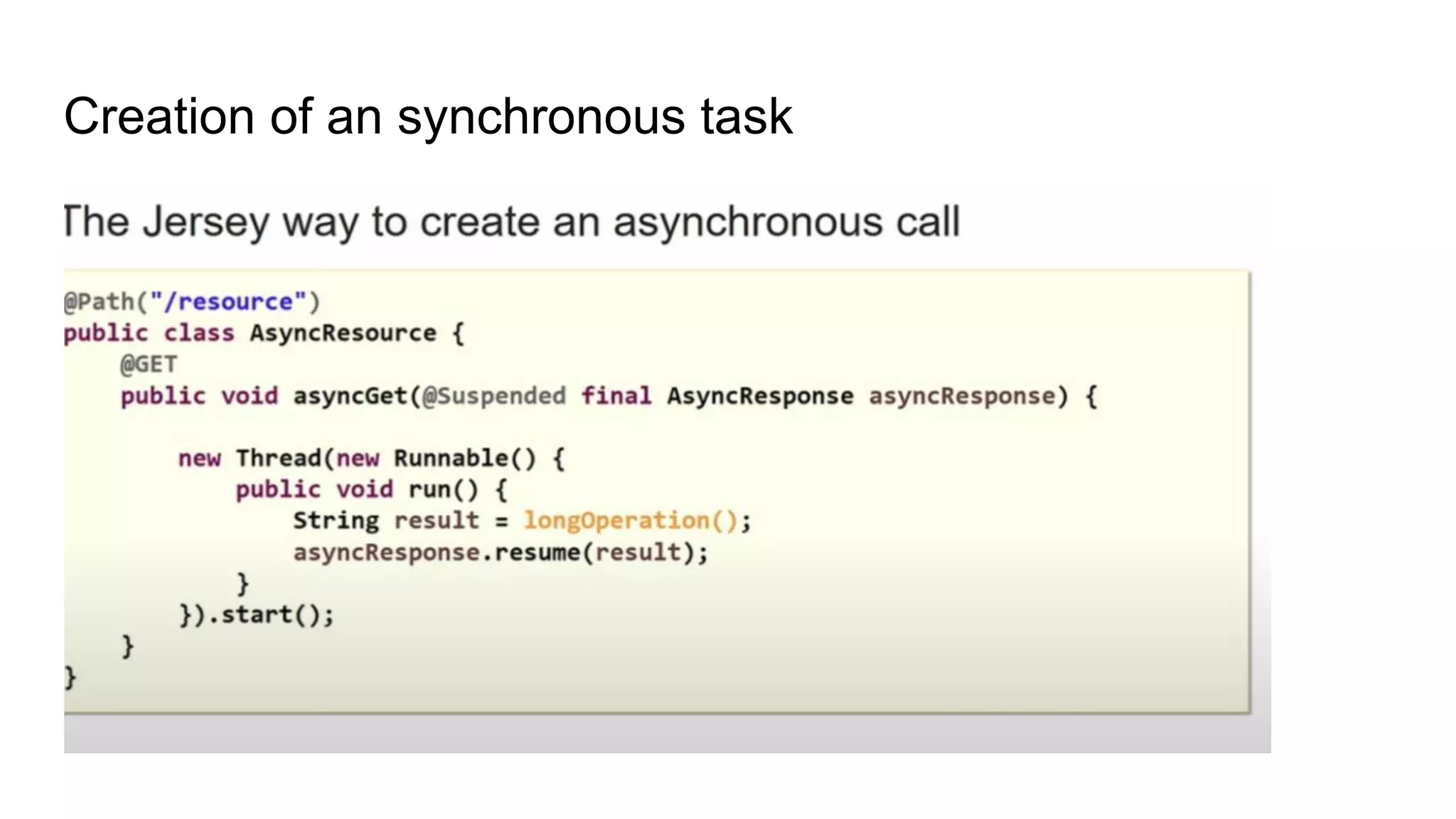Click the AsyncResponse type name

click(x=759, y=396)
